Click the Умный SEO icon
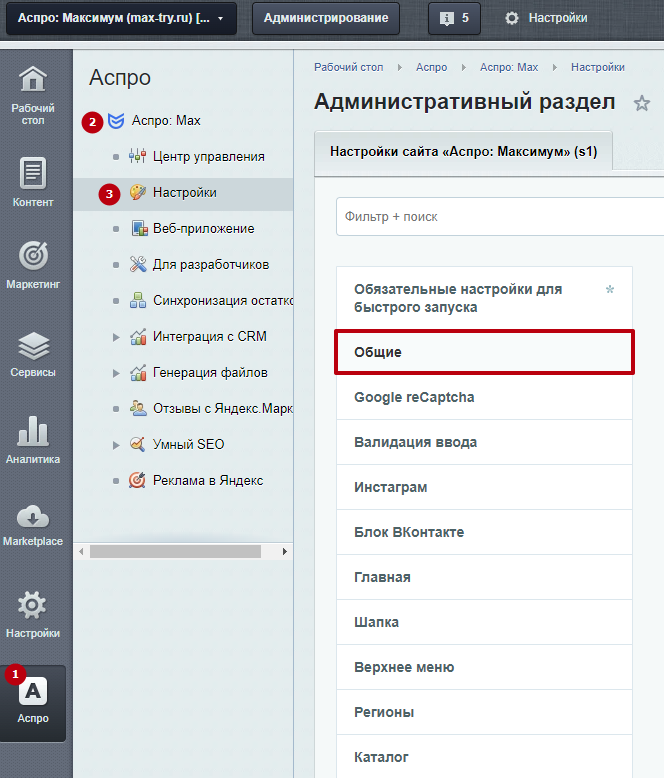The image size is (664, 778). (137, 444)
